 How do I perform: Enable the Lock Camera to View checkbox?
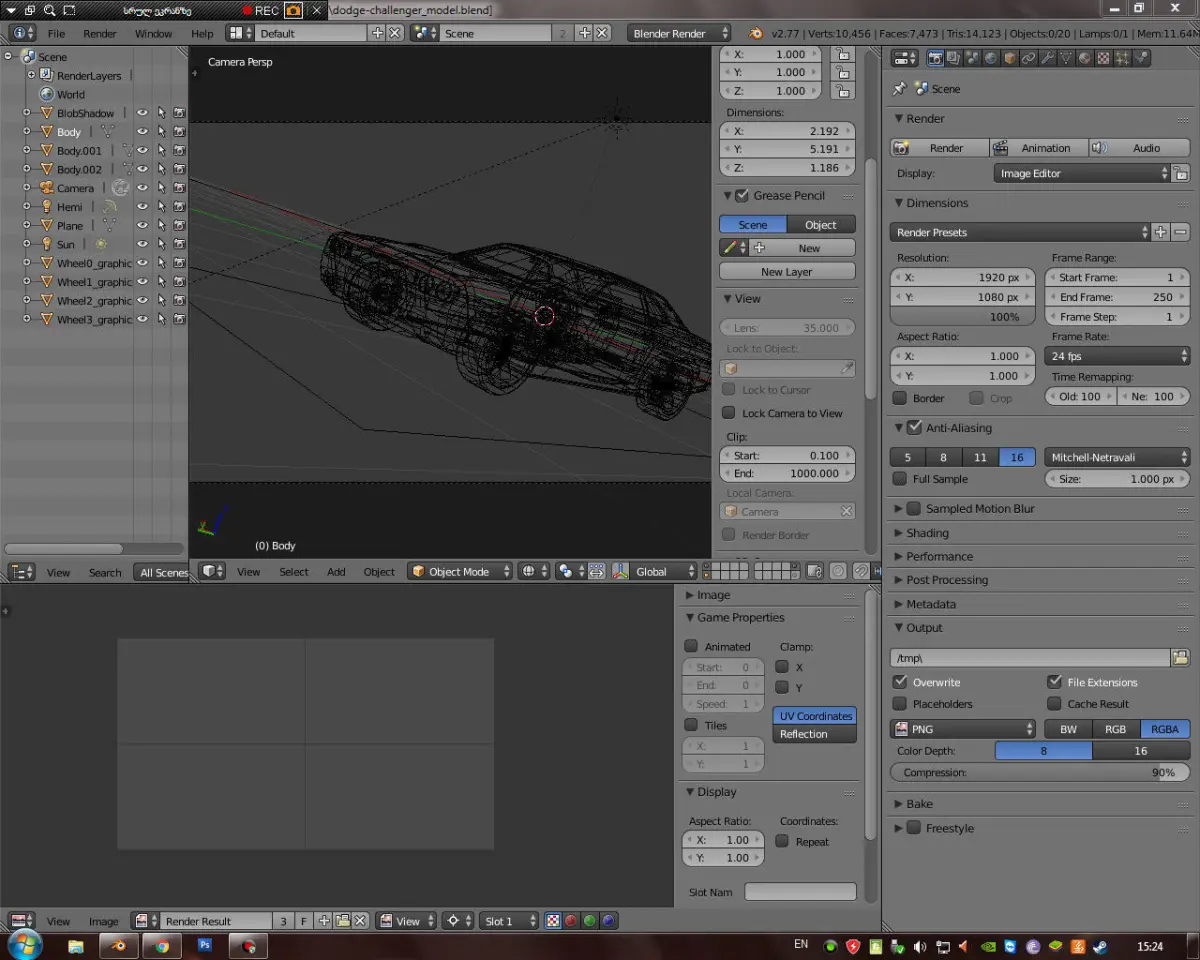[729, 413]
